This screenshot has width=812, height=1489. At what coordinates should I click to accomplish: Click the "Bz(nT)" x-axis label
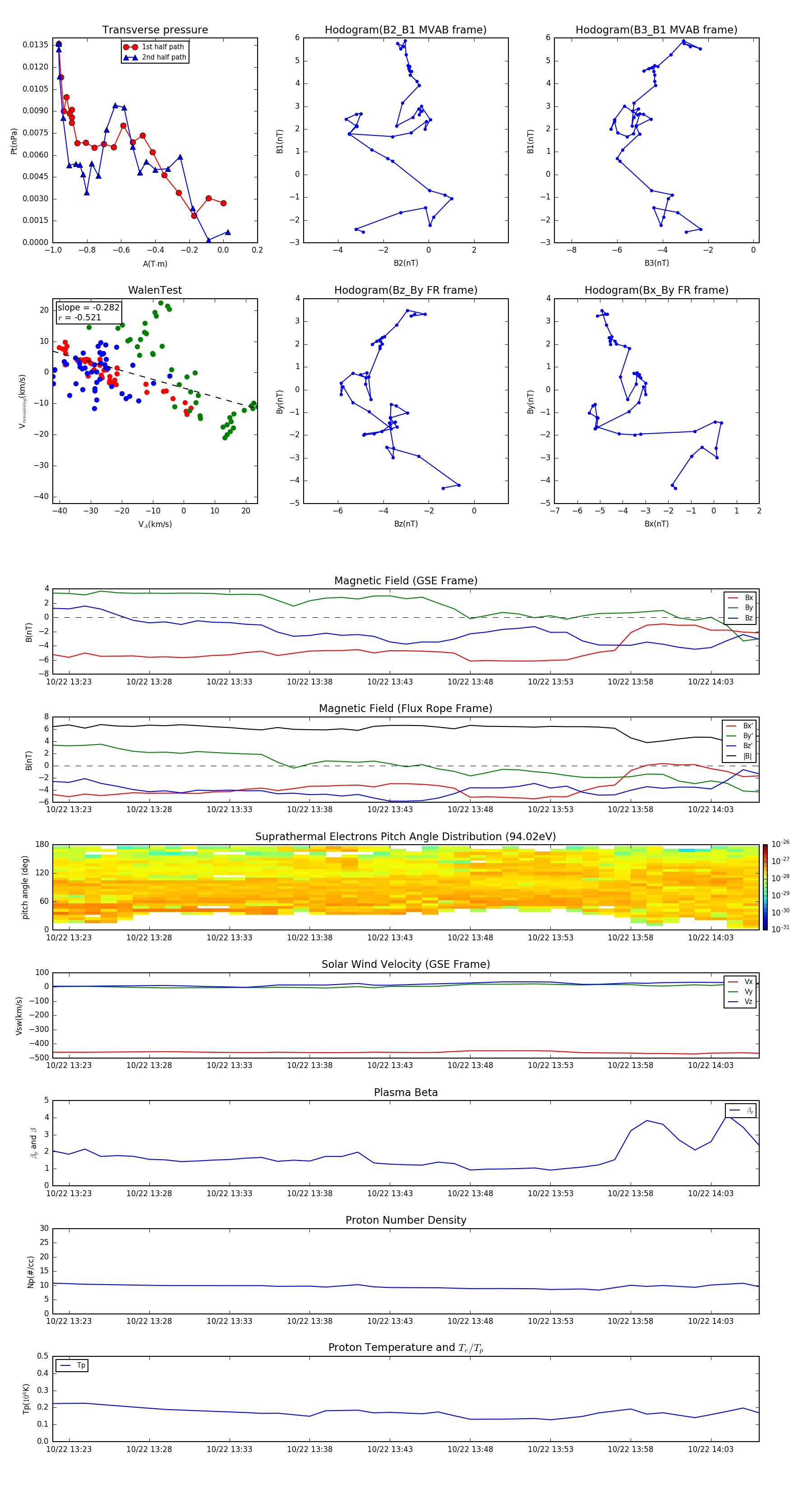(406, 524)
